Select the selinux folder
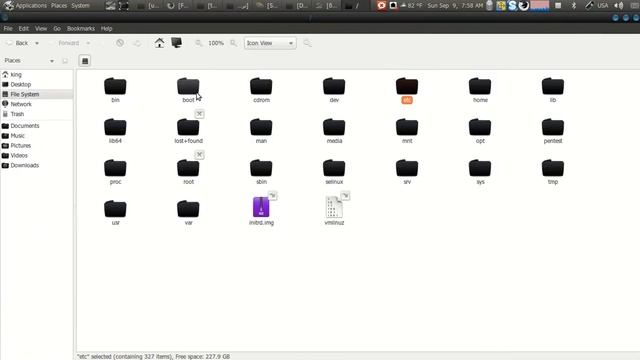Image resolution: width=640 pixels, height=360 pixels. click(x=334, y=168)
